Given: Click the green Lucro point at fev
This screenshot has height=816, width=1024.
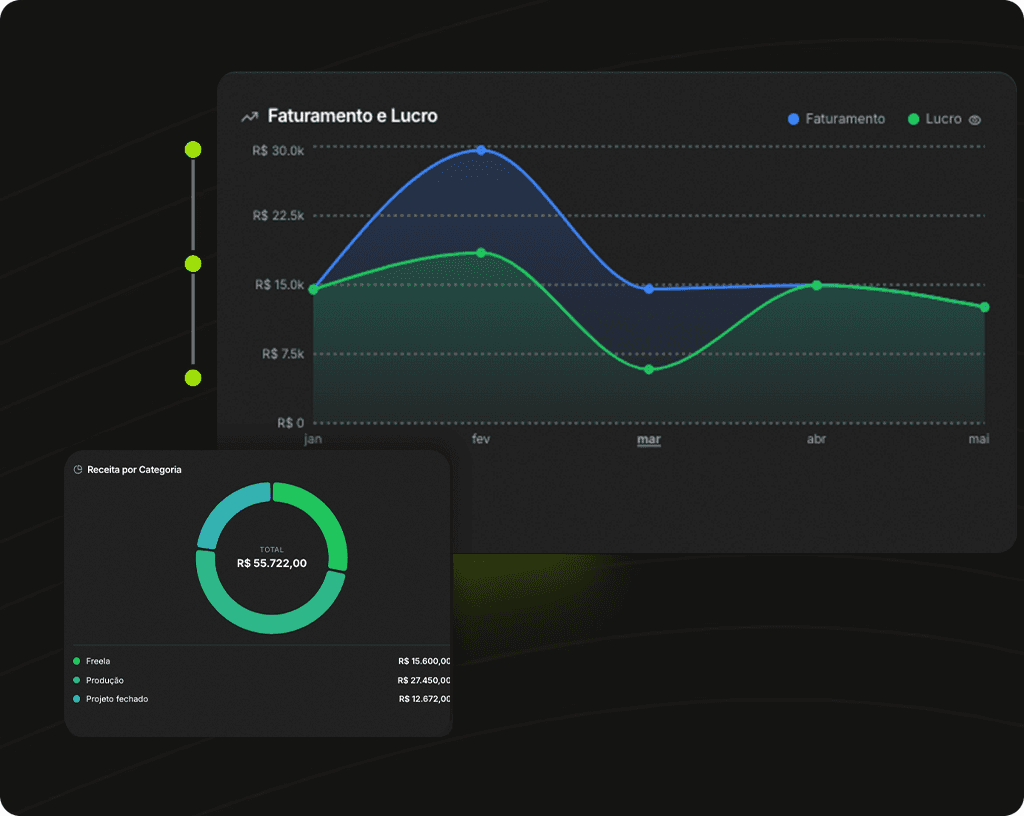Looking at the screenshot, I should click(481, 253).
